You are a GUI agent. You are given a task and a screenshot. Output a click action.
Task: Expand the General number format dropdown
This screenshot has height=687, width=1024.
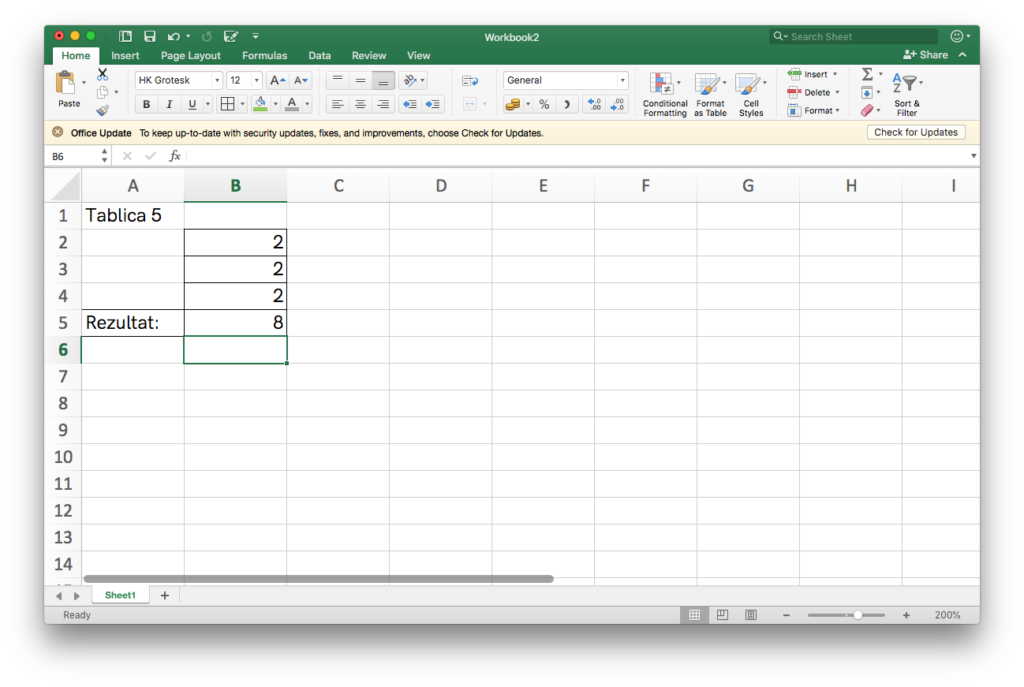565,80
